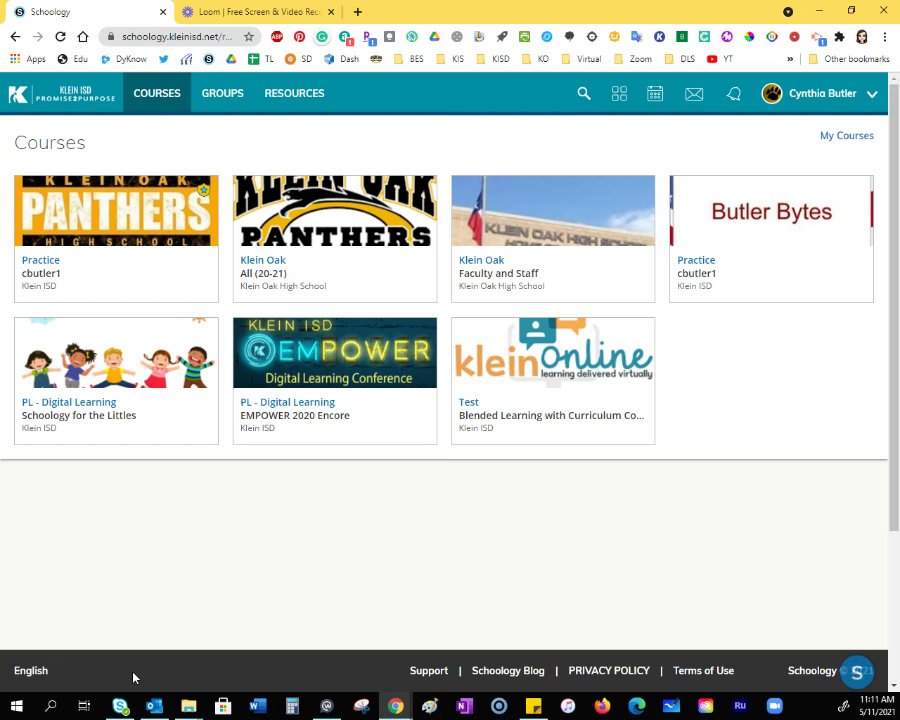Image resolution: width=900 pixels, height=720 pixels.
Task: Open the Butler Bytes course thumbnail
Action: click(x=771, y=211)
